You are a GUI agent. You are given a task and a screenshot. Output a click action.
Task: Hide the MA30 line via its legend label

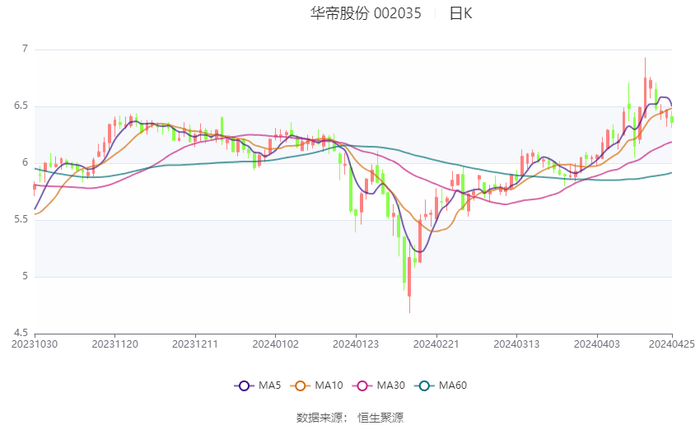point(390,386)
